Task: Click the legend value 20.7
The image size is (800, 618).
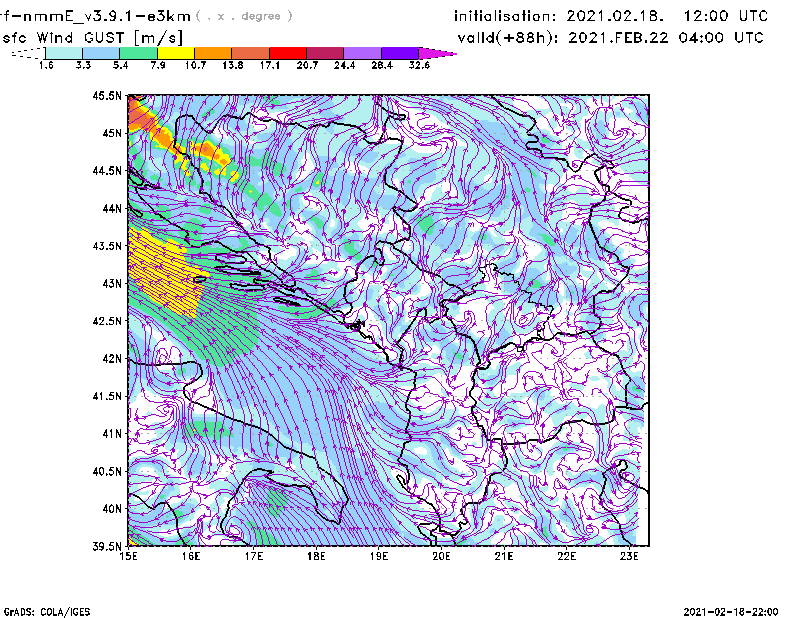Action: coord(307,65)
